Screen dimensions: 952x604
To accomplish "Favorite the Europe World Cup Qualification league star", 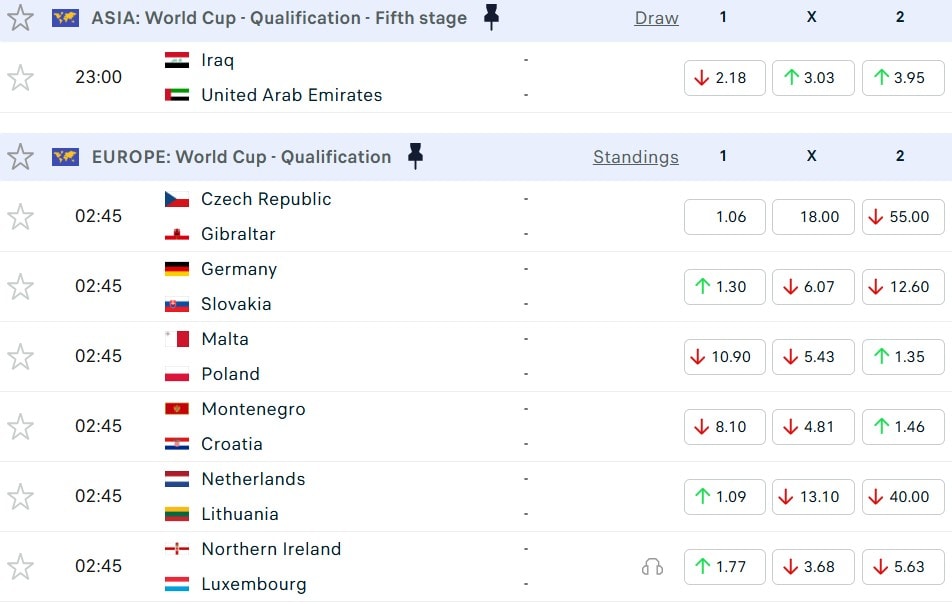I will 21,157.
